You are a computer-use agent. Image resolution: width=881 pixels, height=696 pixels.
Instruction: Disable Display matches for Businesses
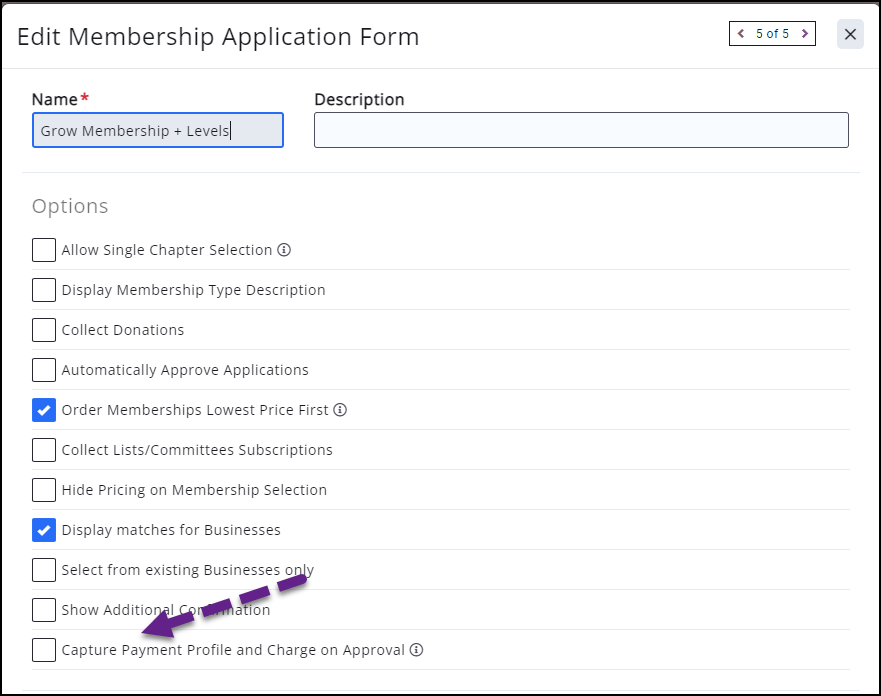(44, 530)
